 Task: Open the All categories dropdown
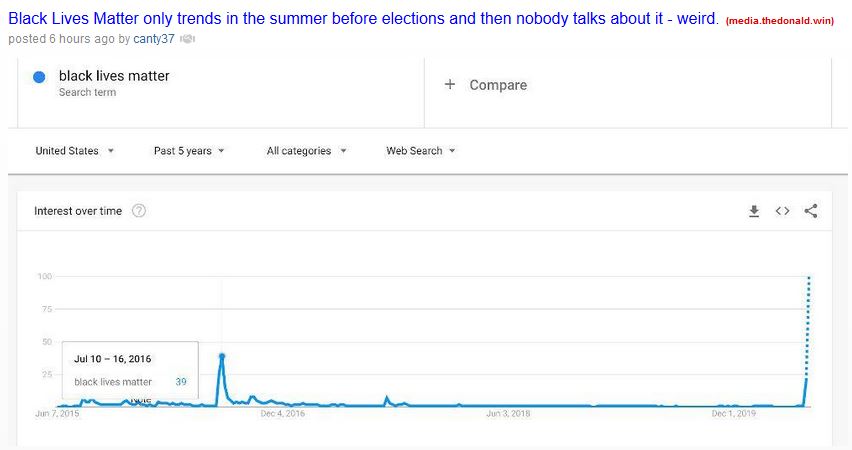click(x=306, y=151)
